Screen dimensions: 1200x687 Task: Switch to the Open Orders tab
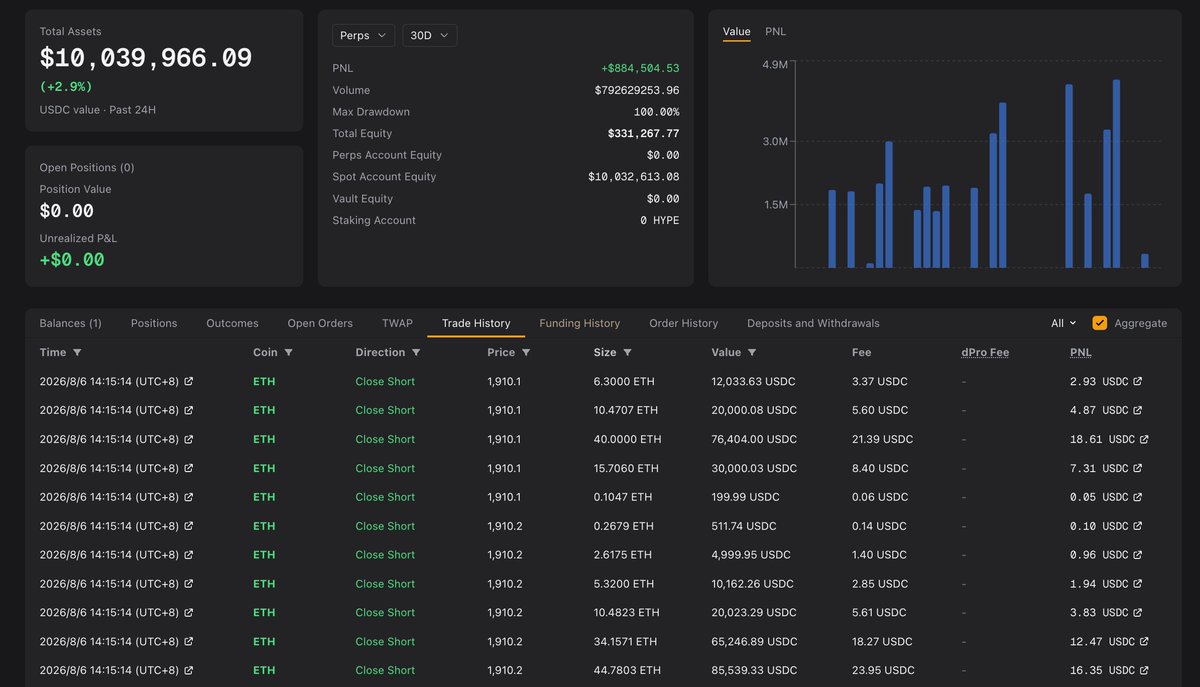(320, 323)
